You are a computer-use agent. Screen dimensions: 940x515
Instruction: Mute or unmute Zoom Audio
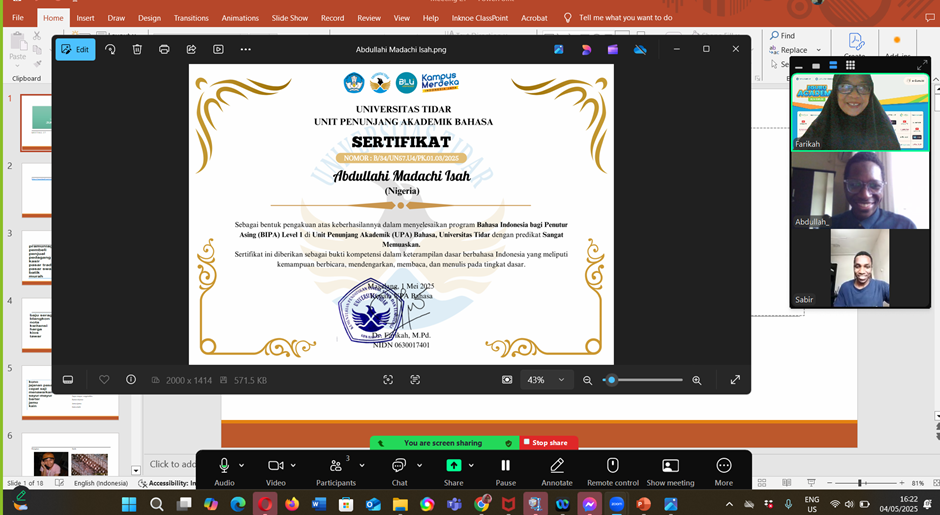[x=224, y=471]
